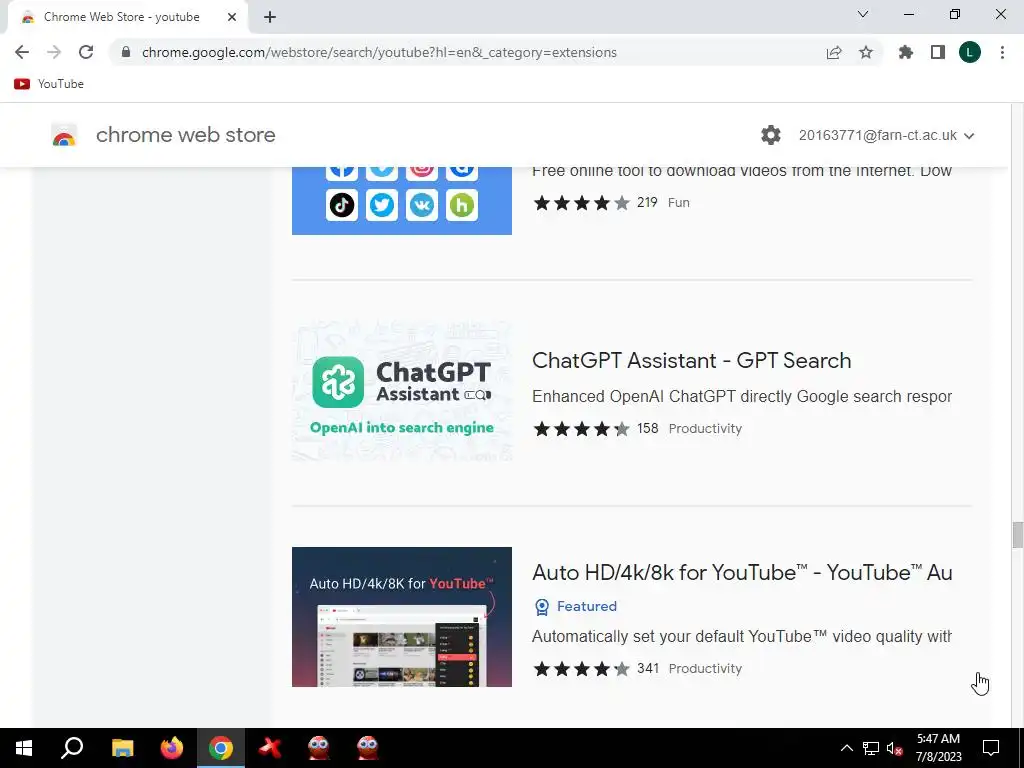The height and width of the screenshot is (768, 1024).
Task: Open the tab search chevron
Action: (863, 14)
